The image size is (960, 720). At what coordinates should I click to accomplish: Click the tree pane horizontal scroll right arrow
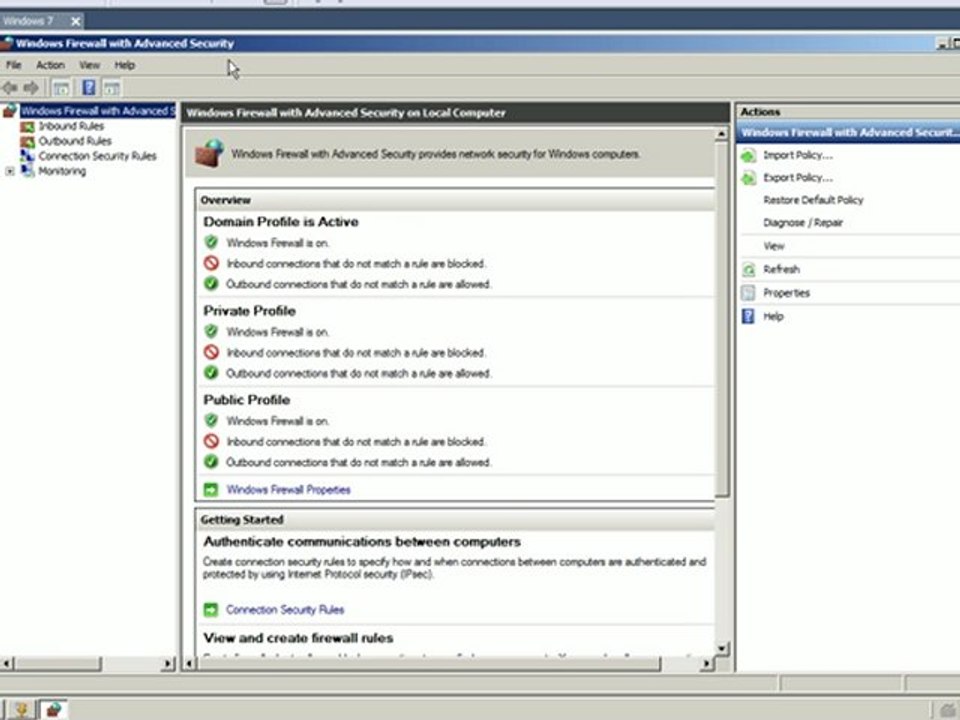pyautogui.click(x=168, y=663)
